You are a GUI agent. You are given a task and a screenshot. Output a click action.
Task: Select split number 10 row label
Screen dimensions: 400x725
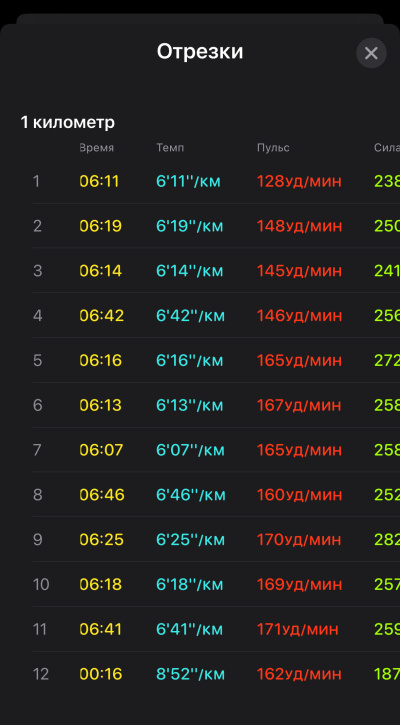pyautogui.click(x=41, y=584)
